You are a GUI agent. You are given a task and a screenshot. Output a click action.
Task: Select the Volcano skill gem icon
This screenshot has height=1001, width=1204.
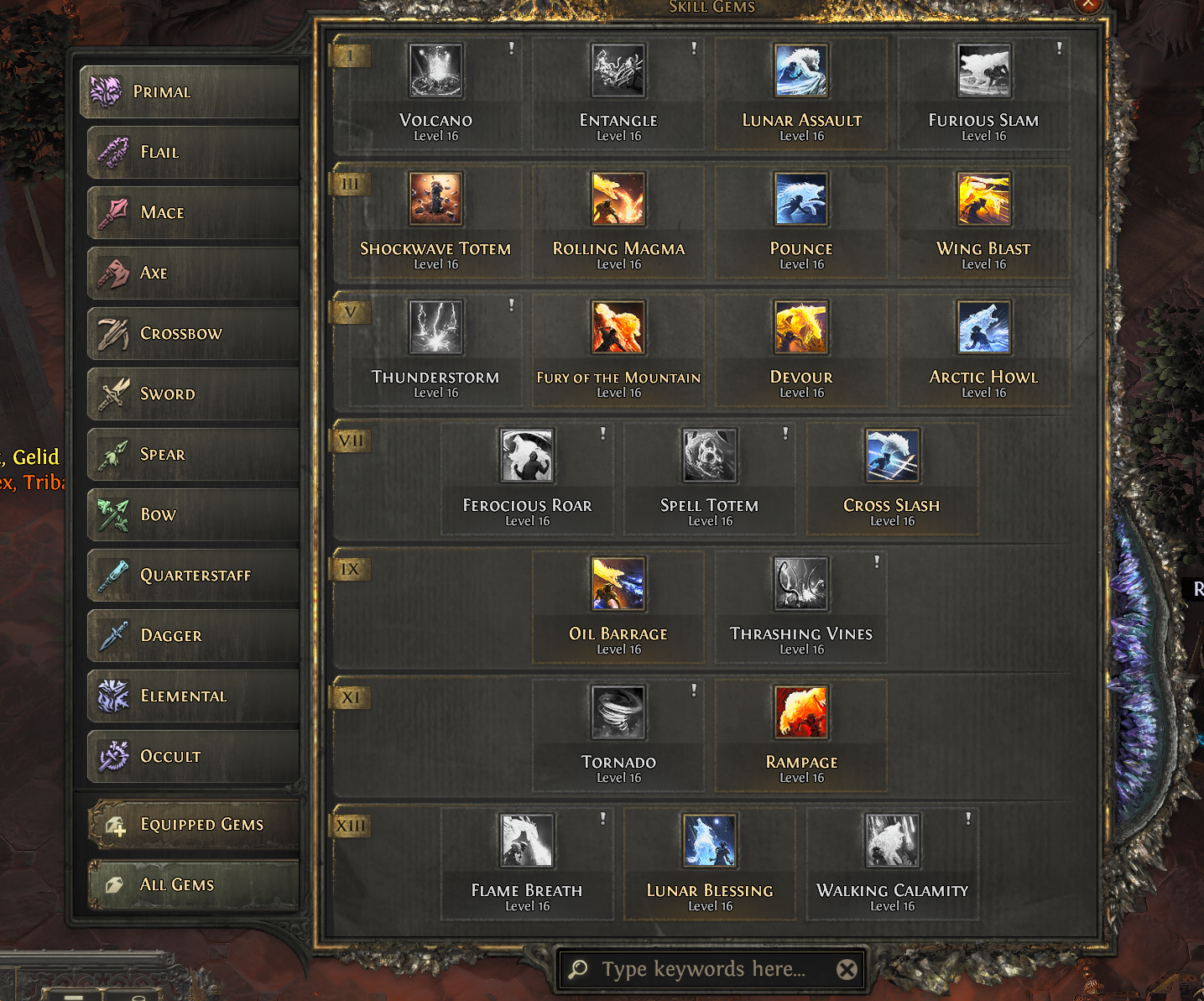tap(435, 70)
